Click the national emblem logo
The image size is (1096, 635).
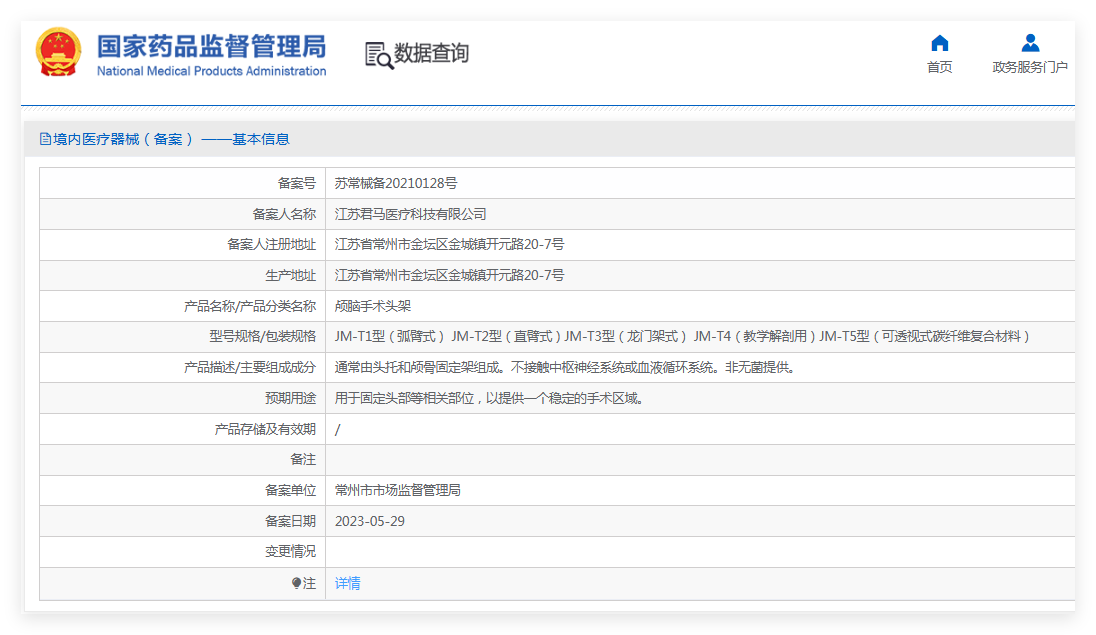pos(59,53)
